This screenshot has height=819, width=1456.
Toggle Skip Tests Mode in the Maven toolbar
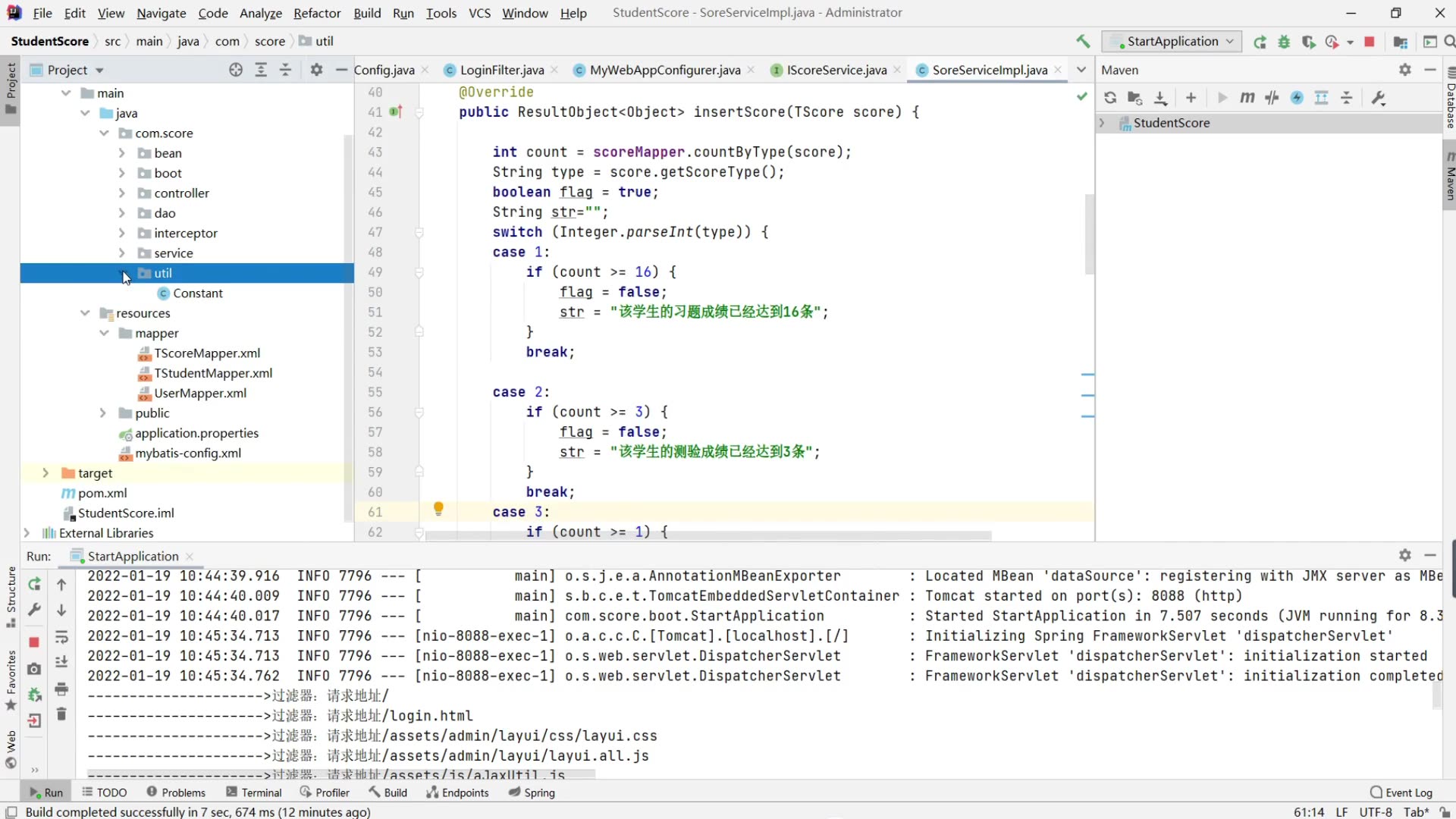click(1298, 98)
